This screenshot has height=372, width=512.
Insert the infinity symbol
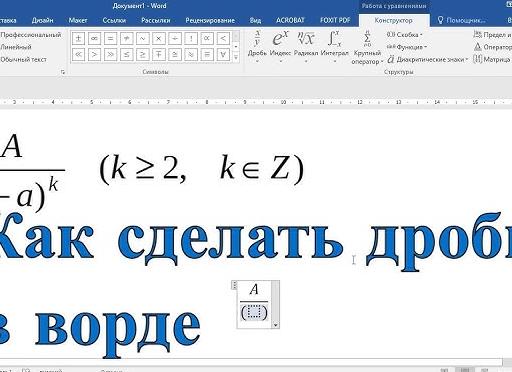94,38
